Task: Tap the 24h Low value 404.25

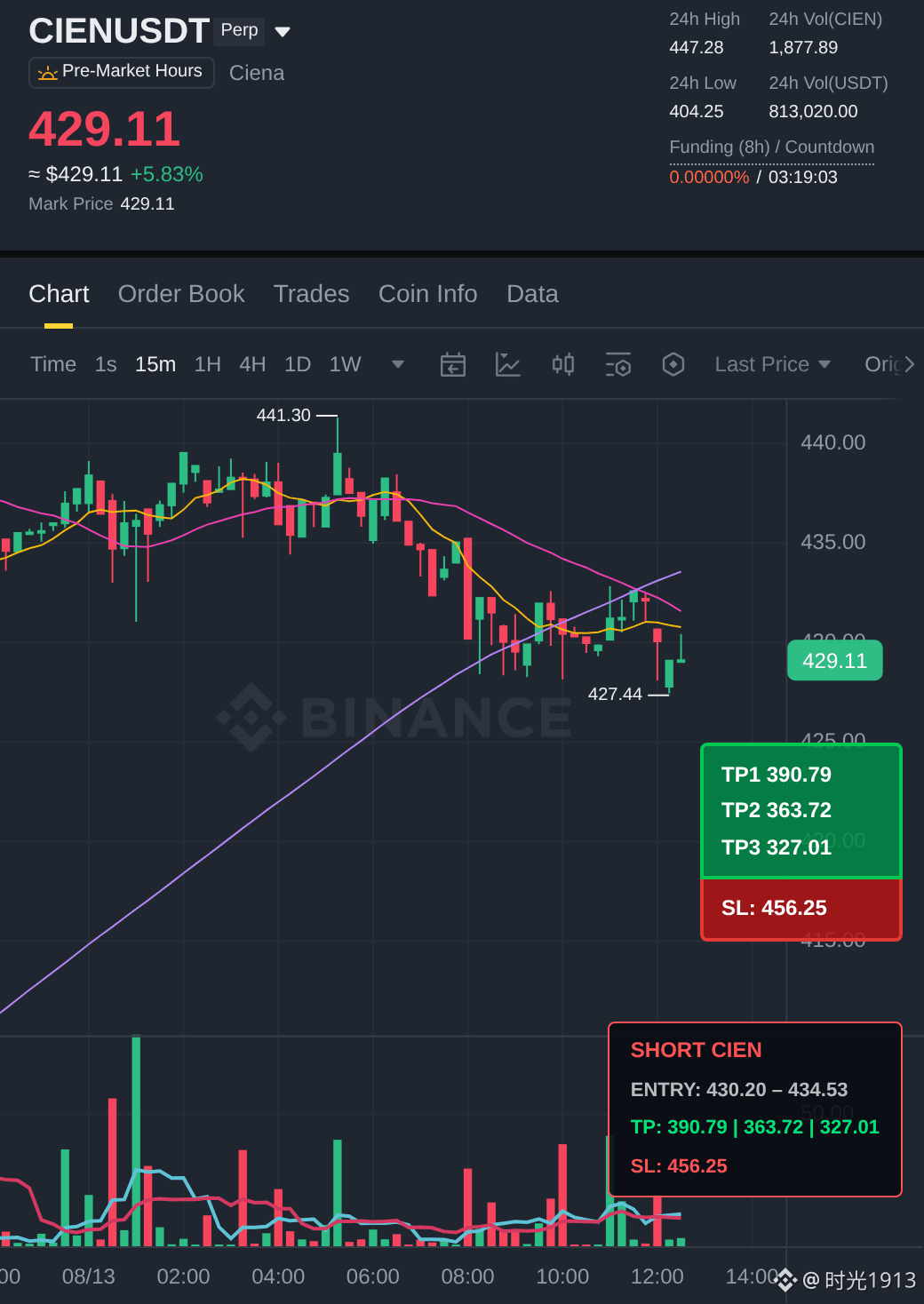Action: (697, 112)
